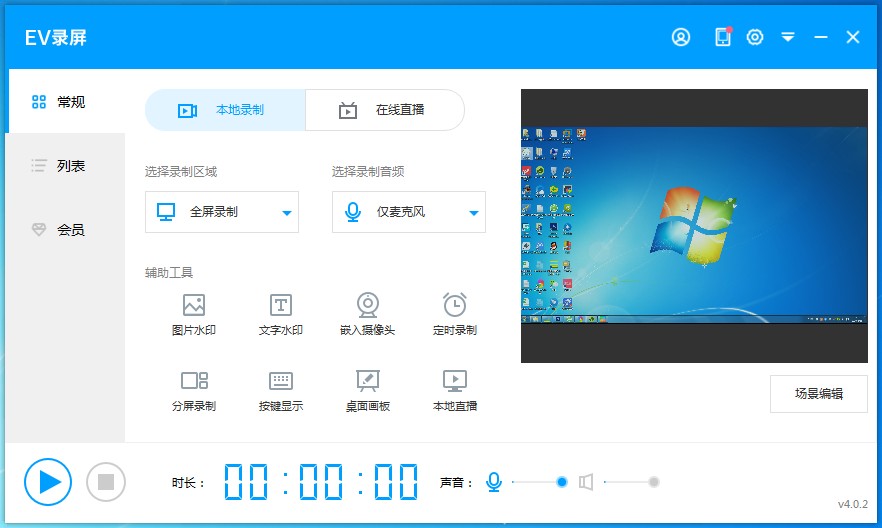The image size is (882, 528).
Task: Switch to the 列表 list tab
Action: point(66,166)
